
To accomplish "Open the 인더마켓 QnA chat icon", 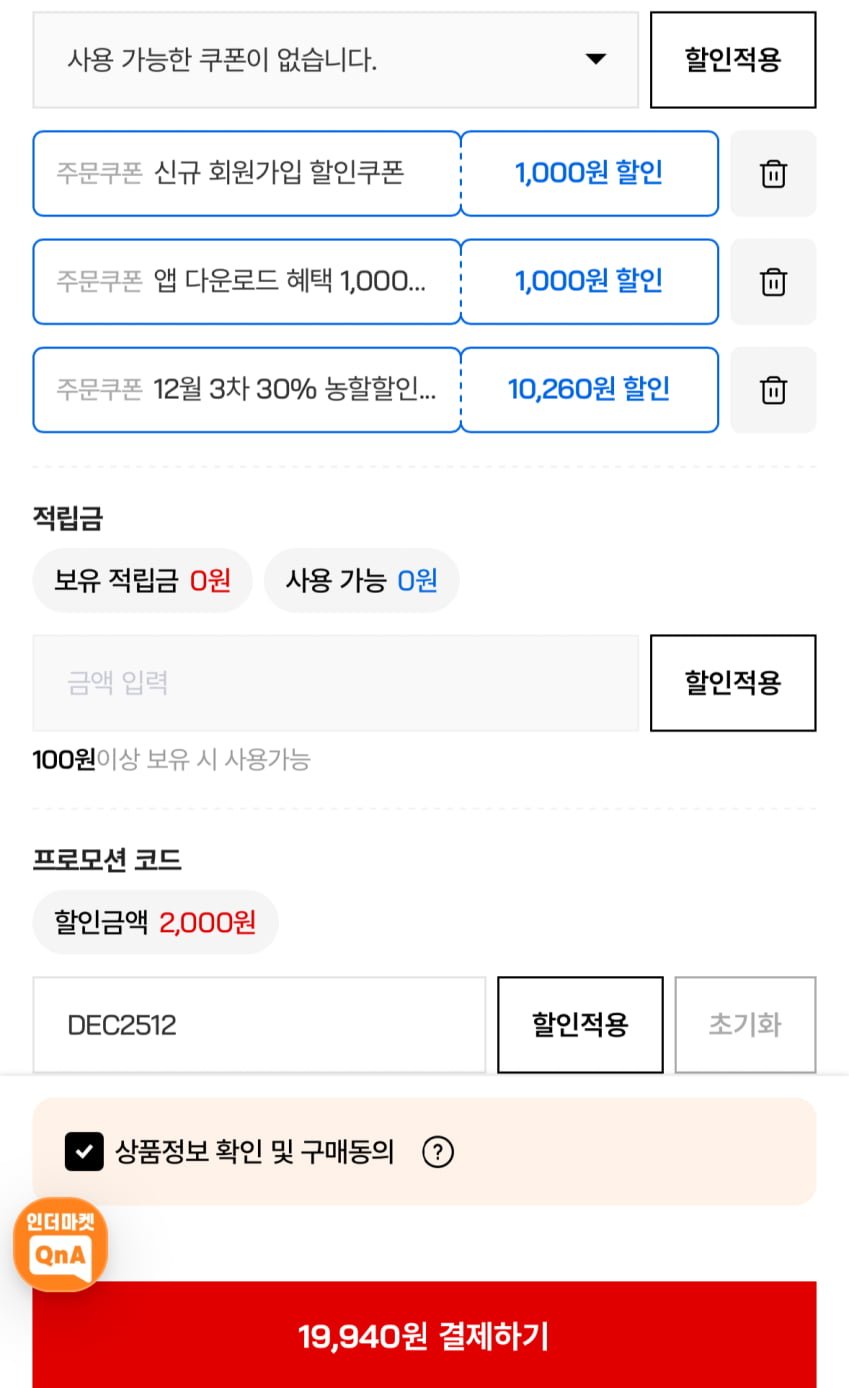I will click(60, 1245).
